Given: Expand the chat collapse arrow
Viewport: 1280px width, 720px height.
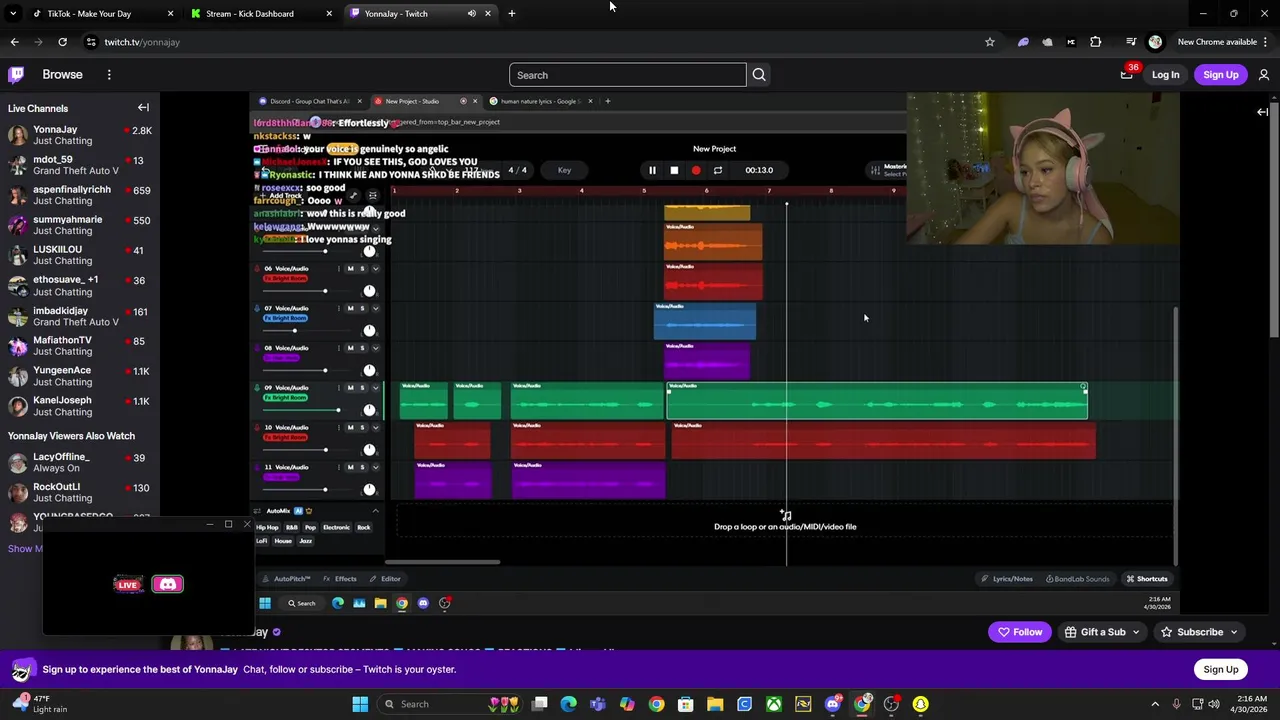Looking at the screenshot, I should click(x=1262, y=112).
